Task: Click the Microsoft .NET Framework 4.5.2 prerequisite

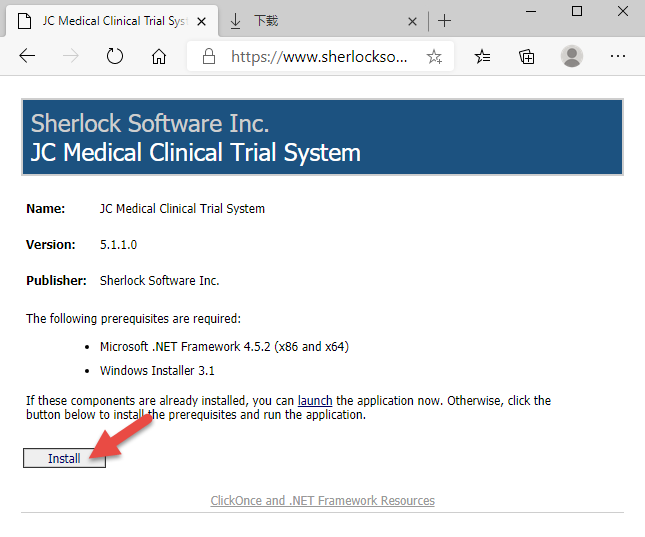Action: pyautogui.click(x=224, y=346)
